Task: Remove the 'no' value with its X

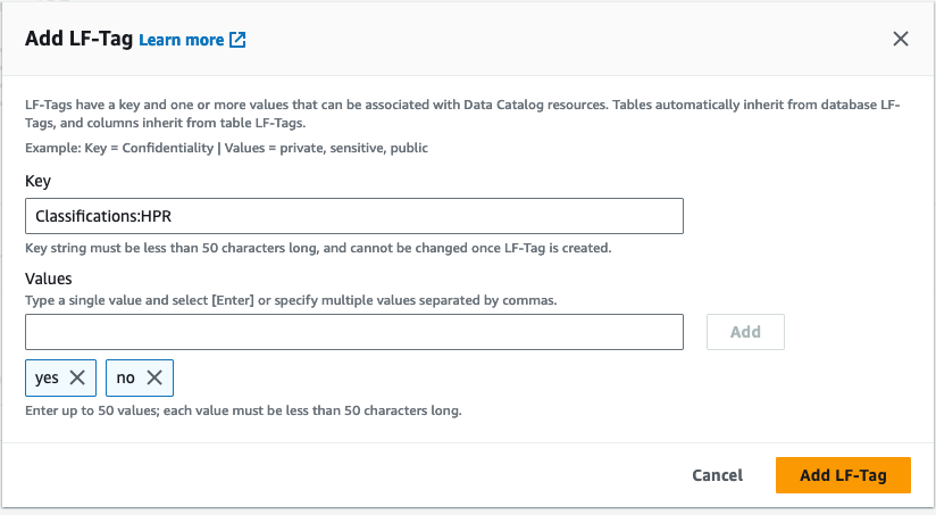Action: (x=154, y=378)
